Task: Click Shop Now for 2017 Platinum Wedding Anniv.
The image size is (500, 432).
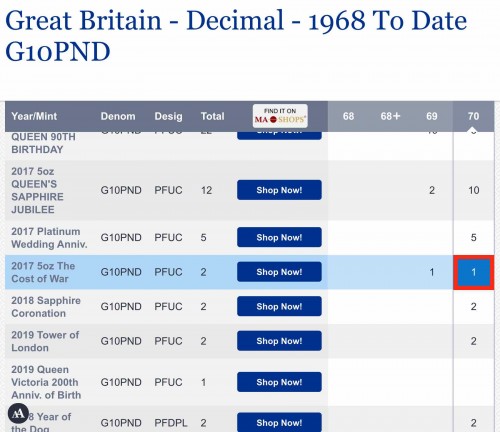Action: point(279,237)
